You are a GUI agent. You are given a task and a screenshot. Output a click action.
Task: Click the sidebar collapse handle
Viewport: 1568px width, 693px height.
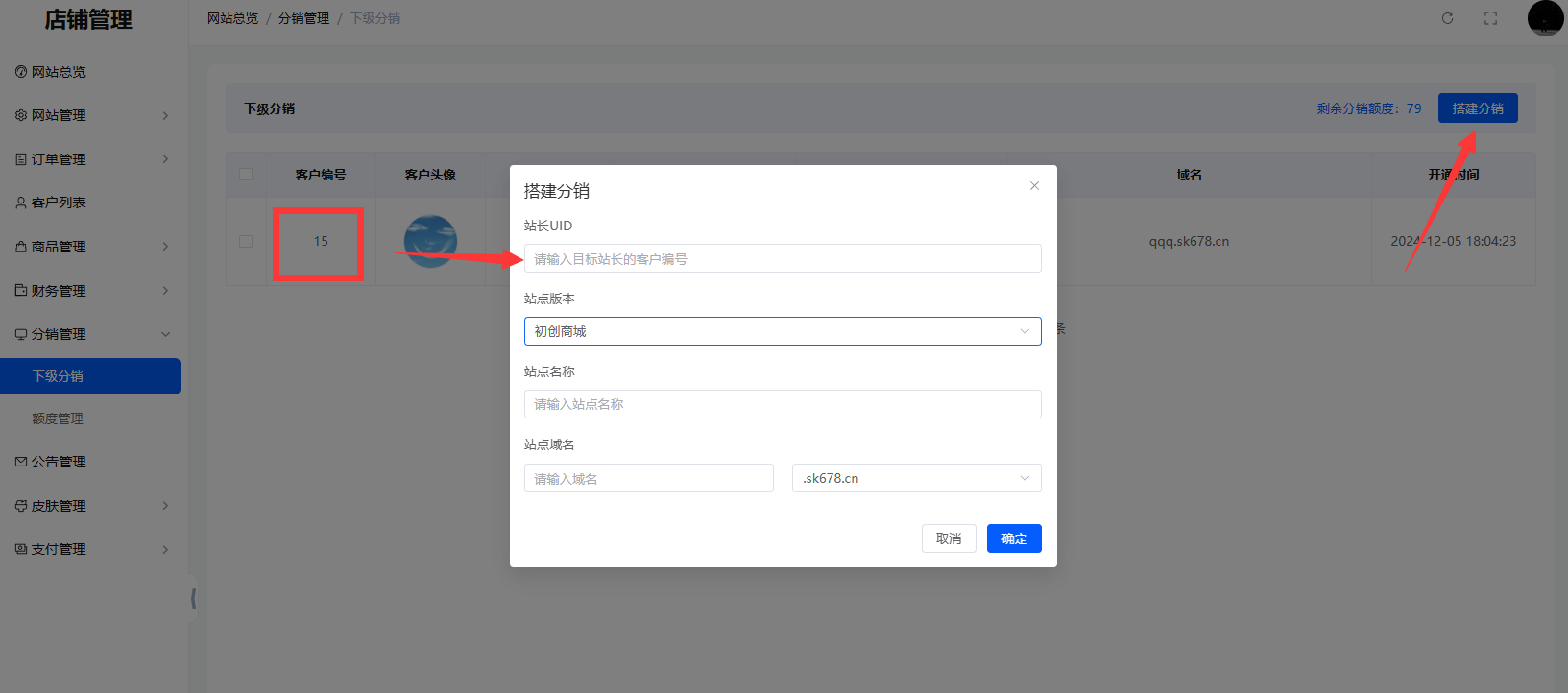coord(194,599)
